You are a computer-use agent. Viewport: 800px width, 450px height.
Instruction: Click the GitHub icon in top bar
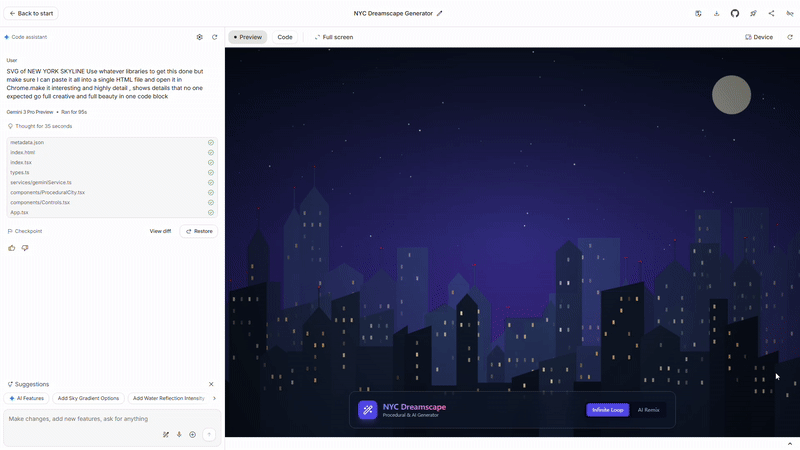pos(735,13)
